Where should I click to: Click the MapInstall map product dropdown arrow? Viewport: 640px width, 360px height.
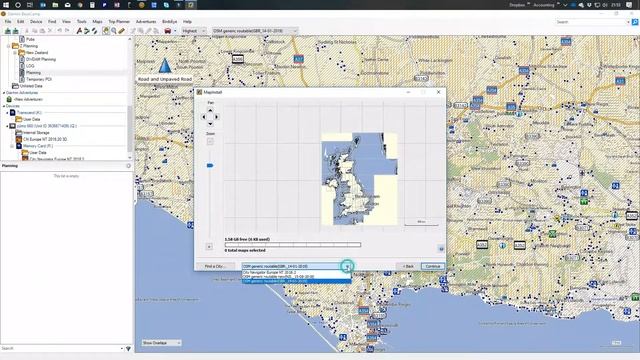(x=347, y=267)
